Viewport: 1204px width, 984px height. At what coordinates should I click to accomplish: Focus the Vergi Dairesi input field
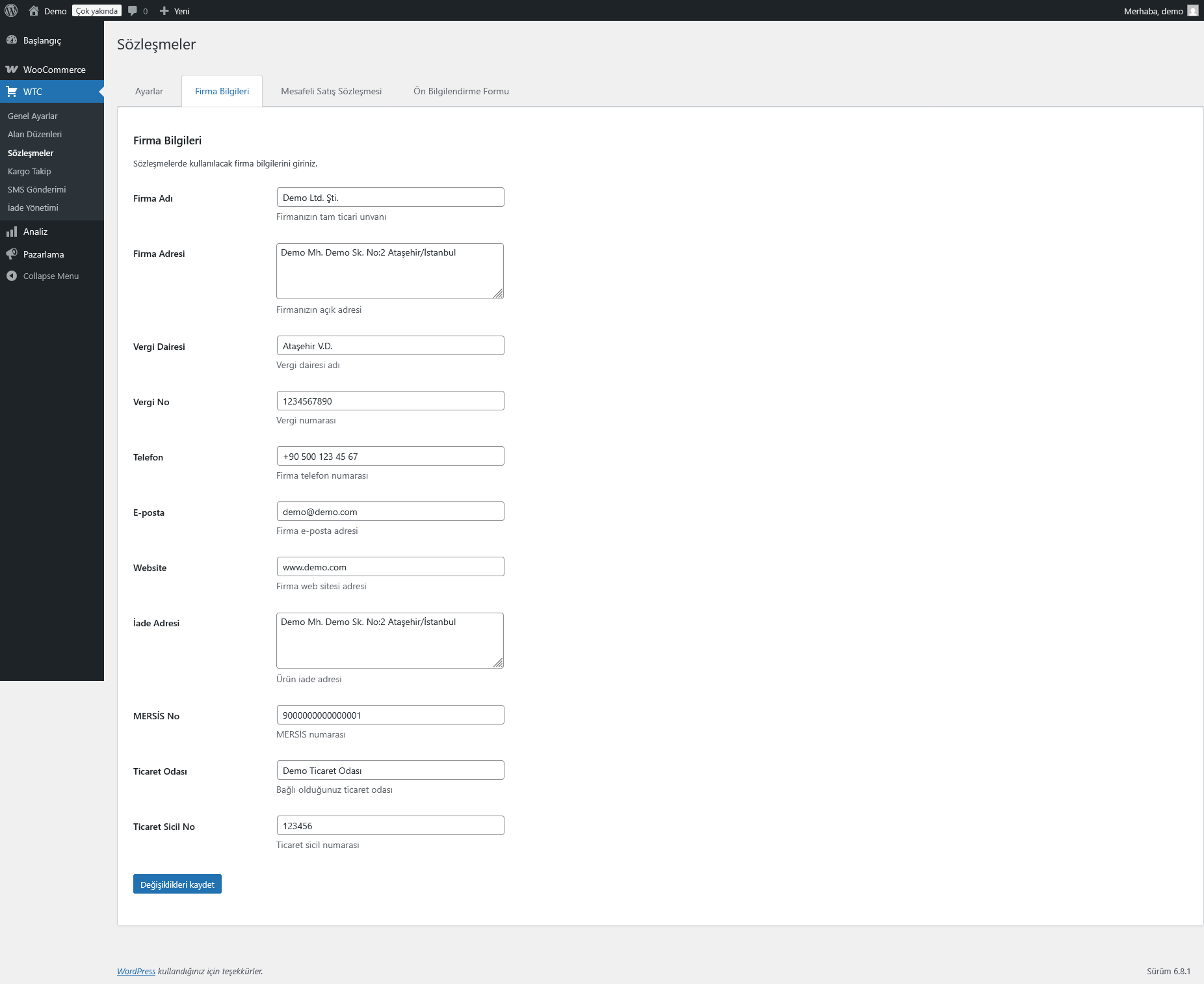click(x=390, y=345)
